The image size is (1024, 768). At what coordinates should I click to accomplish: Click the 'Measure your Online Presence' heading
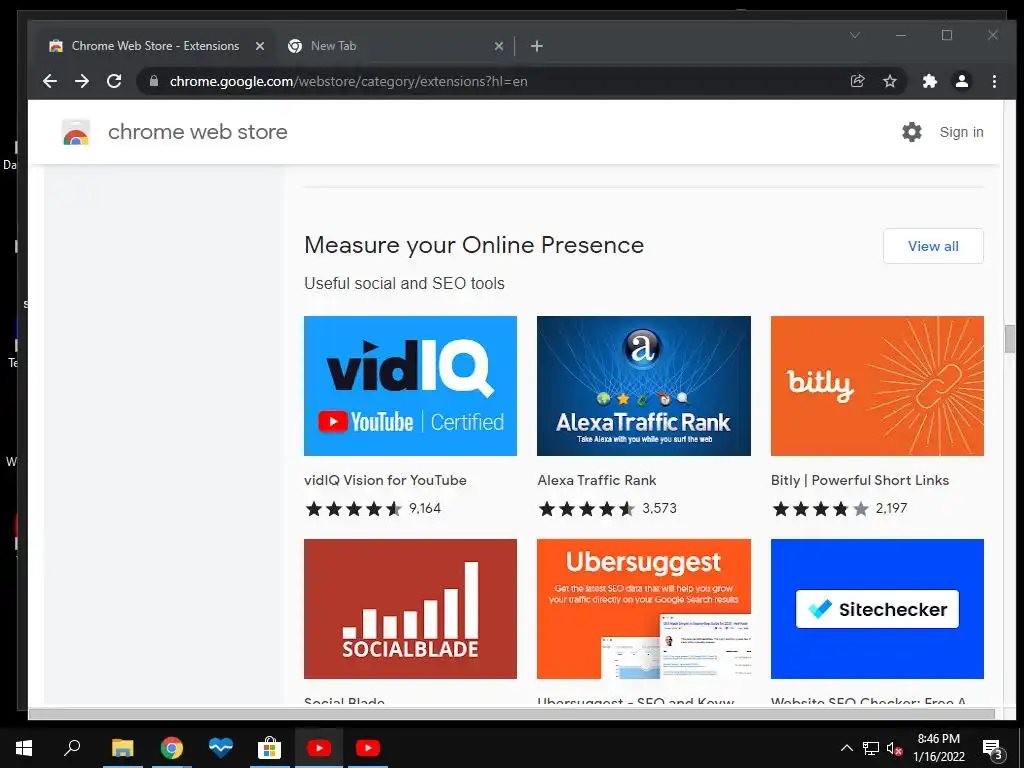pyautogui.click(x=474, y=245)
